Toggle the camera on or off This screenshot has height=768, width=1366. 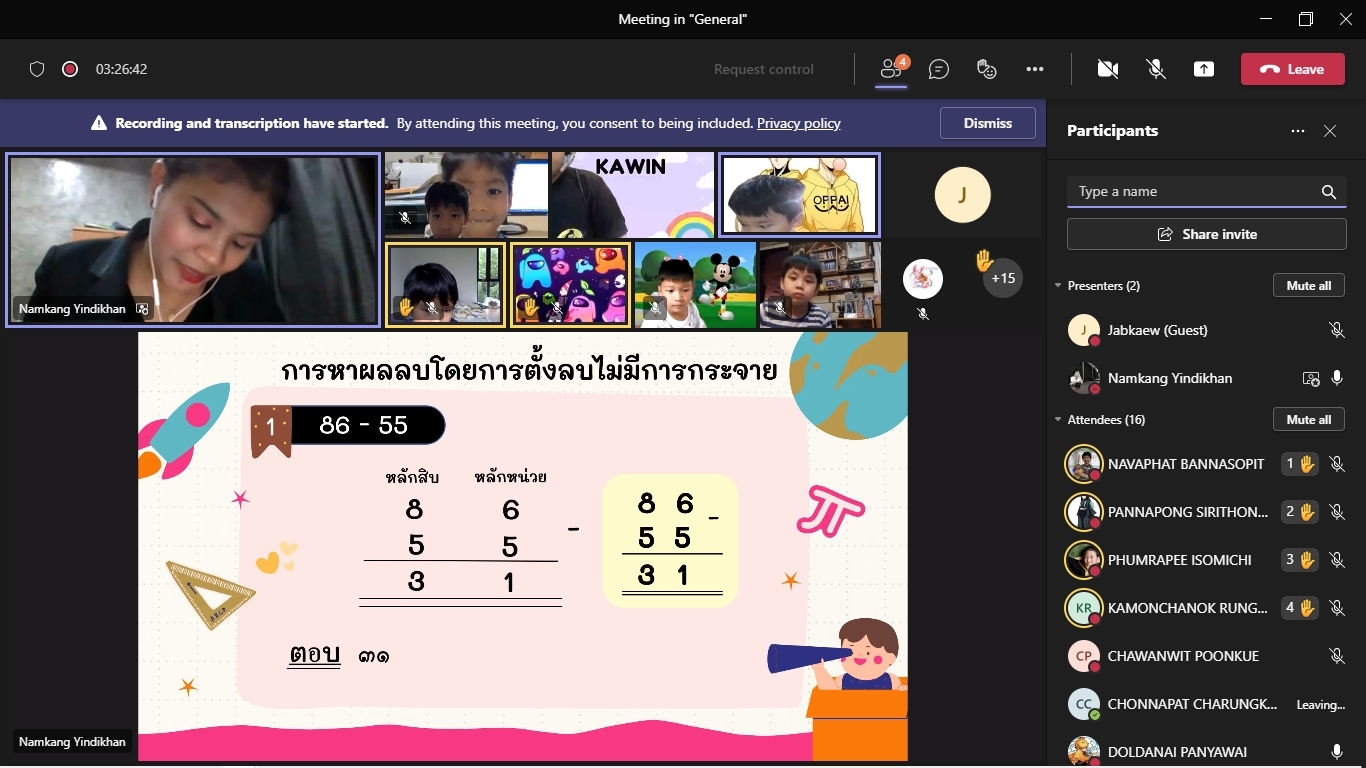[x=1107, y=69]
